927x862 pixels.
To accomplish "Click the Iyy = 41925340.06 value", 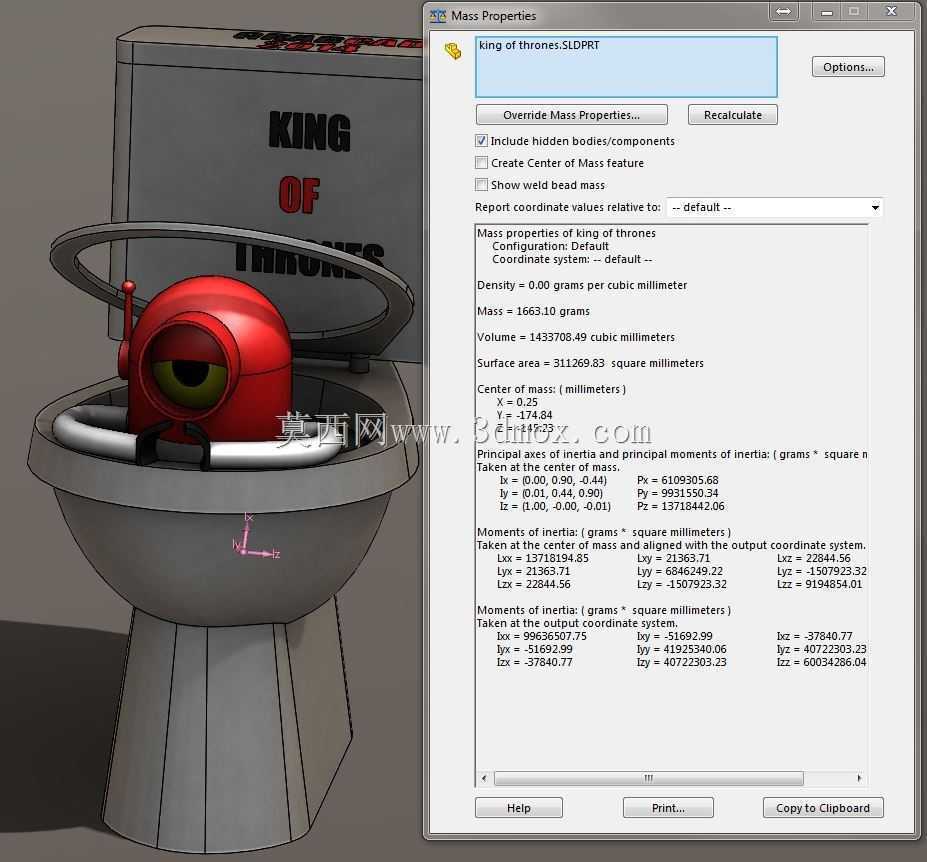I will tap(682, 649).
